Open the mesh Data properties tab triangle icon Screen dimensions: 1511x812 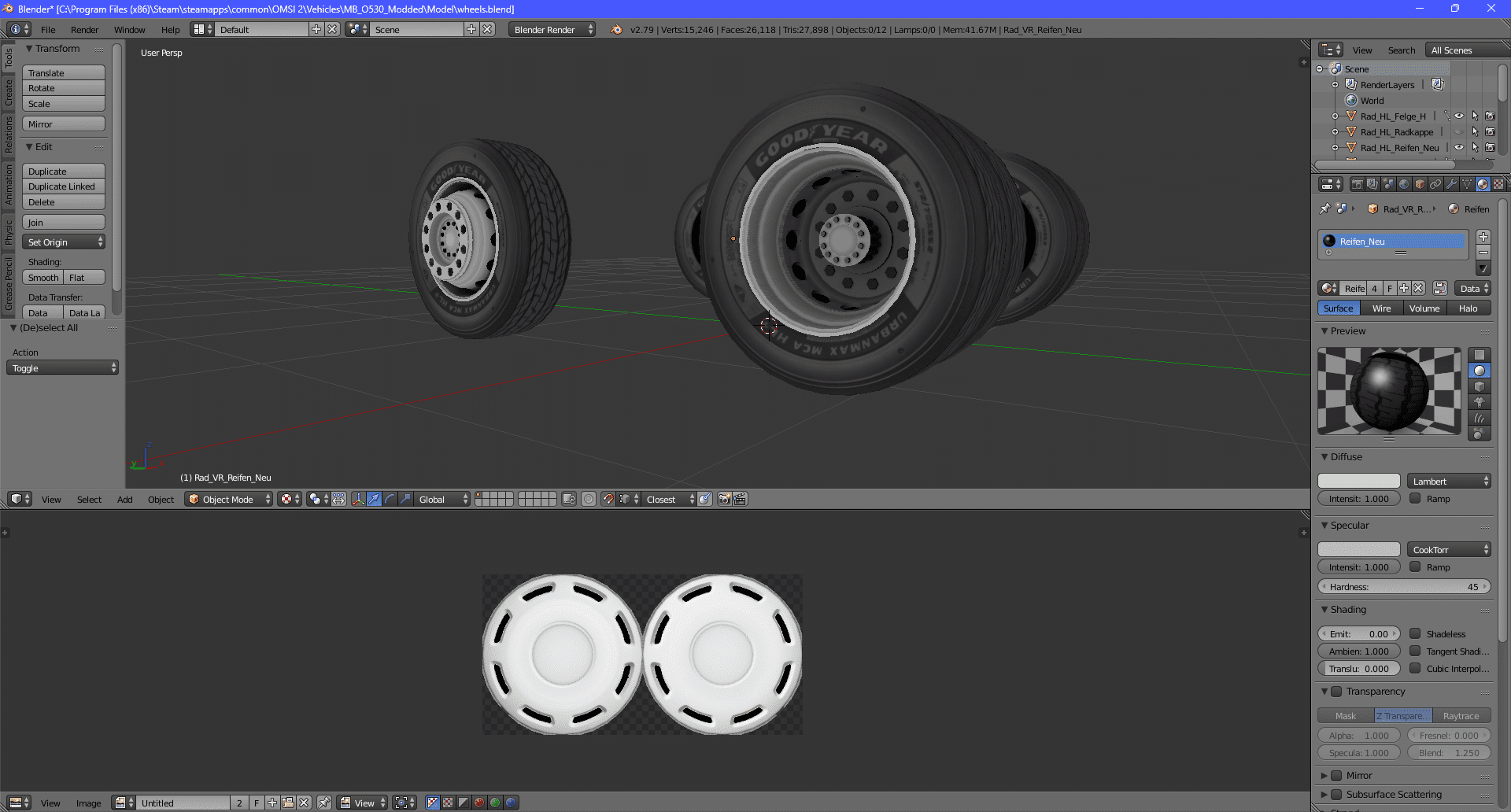point(1468,184)
